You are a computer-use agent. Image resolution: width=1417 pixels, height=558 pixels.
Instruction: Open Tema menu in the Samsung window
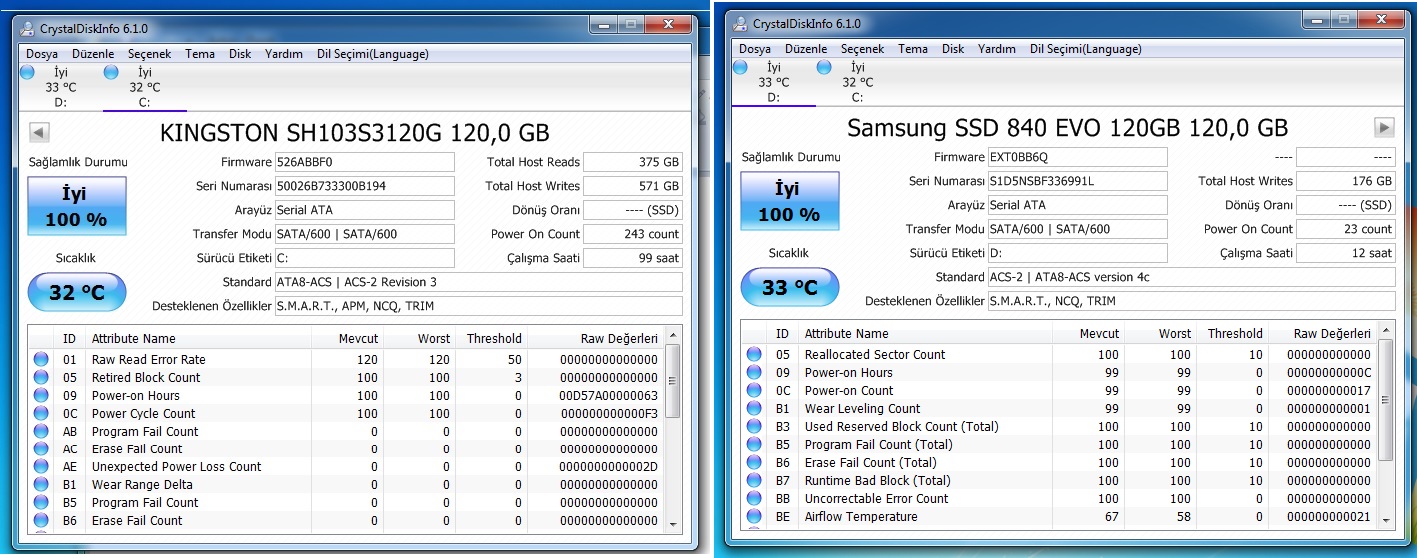point(912,49)
